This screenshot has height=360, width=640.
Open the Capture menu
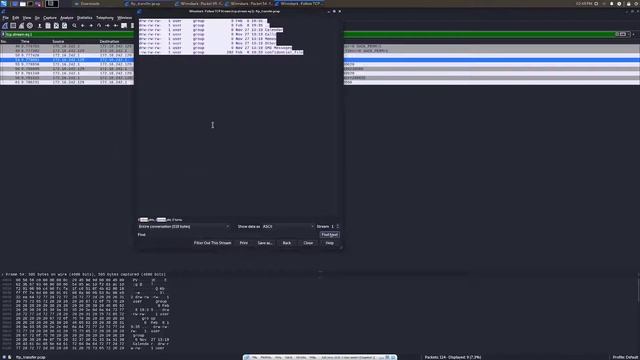coord(50,18)
